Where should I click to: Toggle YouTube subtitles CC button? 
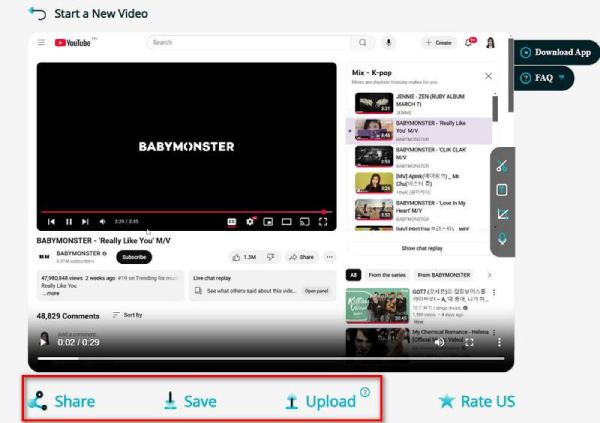coord(232,222)
